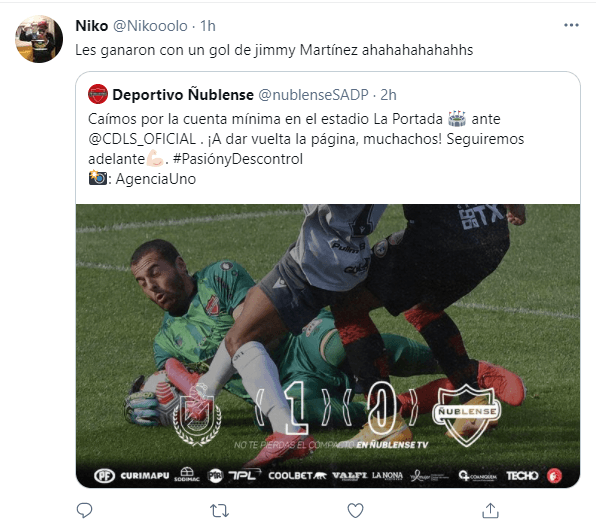This screenshot has width=596, height=531.
Task: Visit the @nublenseSADP handle
Action: 313,95
